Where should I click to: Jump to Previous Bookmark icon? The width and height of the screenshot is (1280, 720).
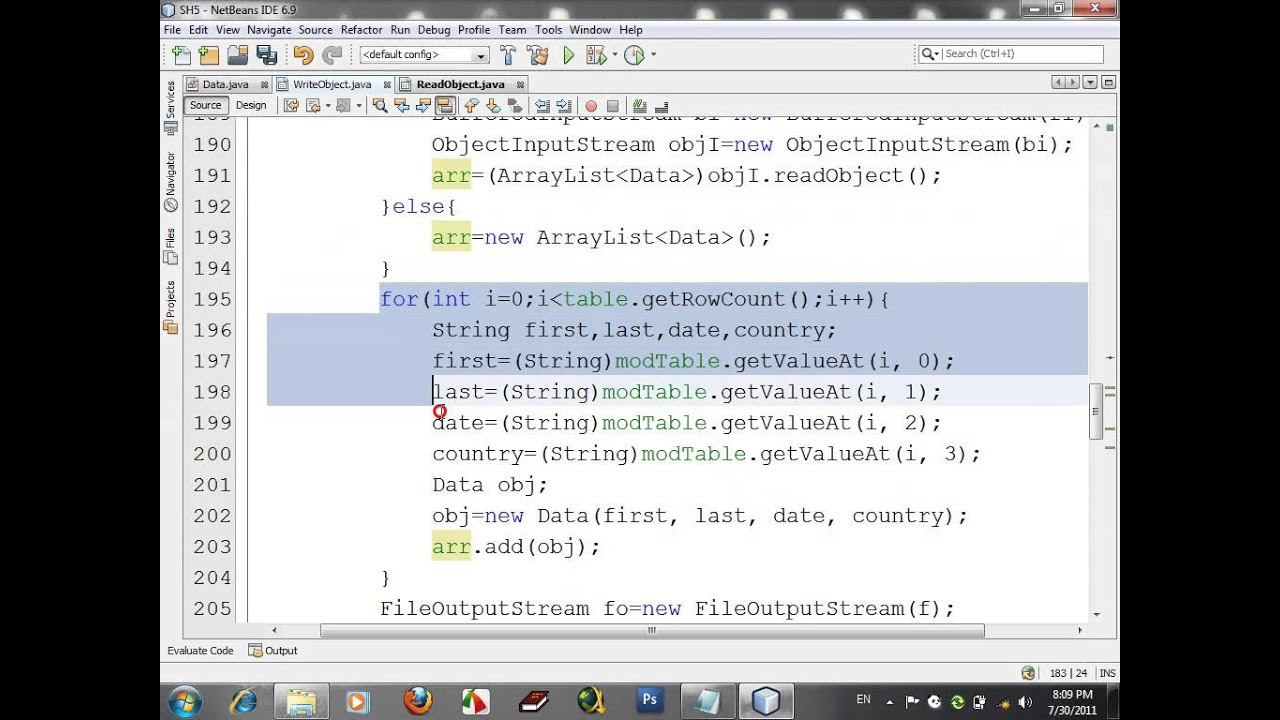pyautogui.click(x=471, y=105)
